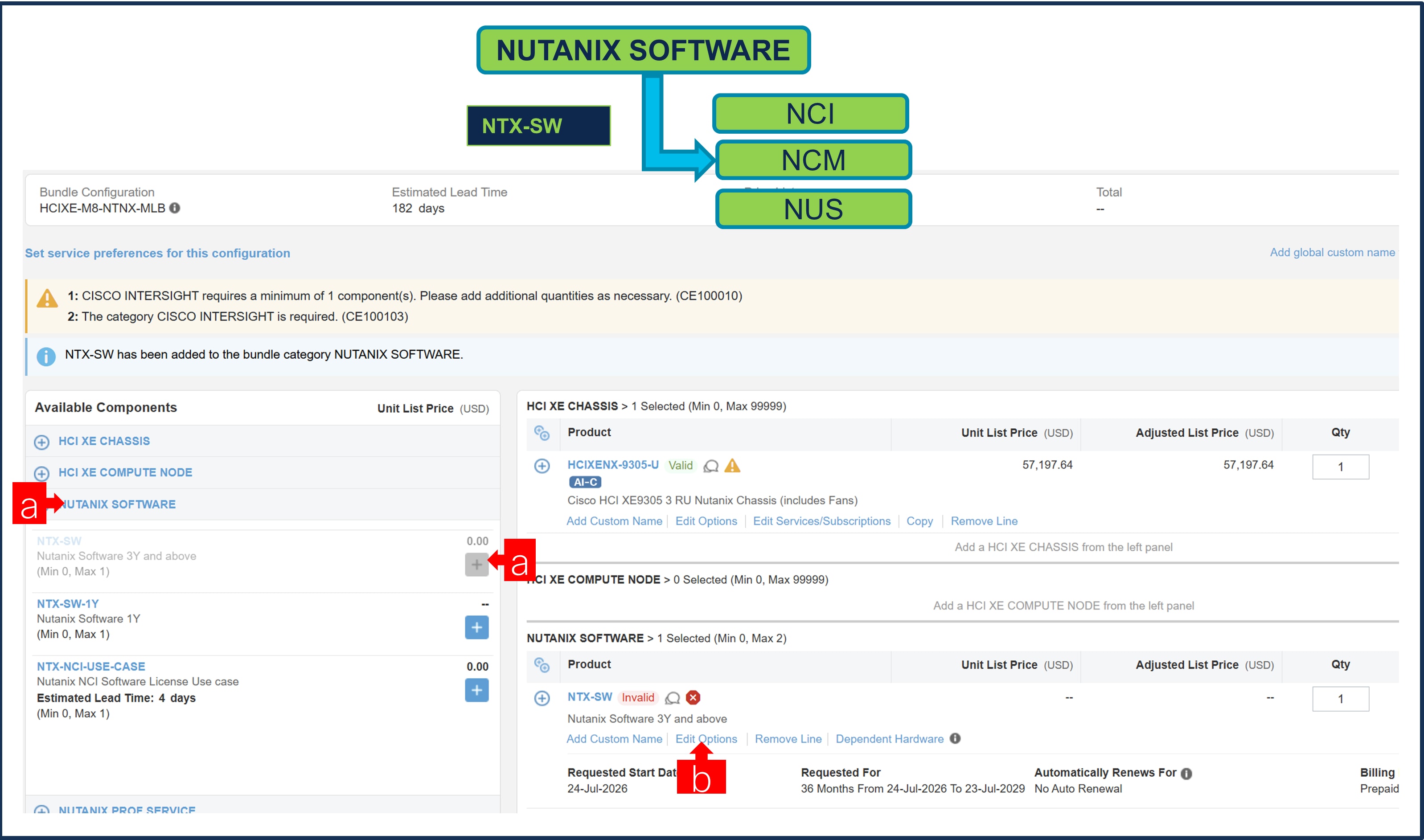Click the info icon beside Dependent Hardware
Image resolution: width=1424 pixels, height=840 pixels.
[956, 738]
